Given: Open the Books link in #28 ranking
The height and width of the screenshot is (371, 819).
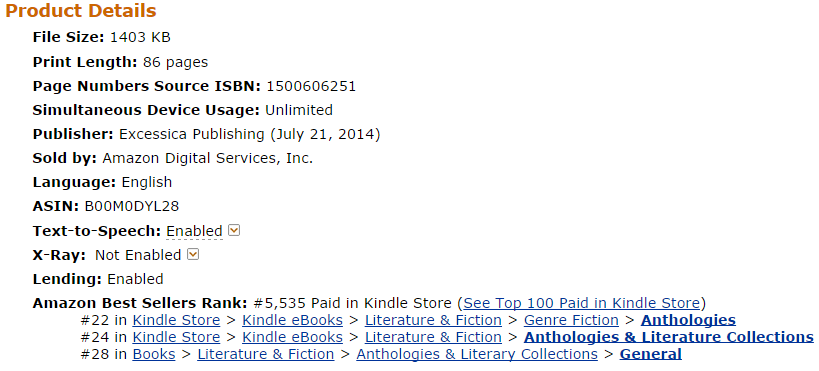Looking at the screenshot, I should click(154, 354).
